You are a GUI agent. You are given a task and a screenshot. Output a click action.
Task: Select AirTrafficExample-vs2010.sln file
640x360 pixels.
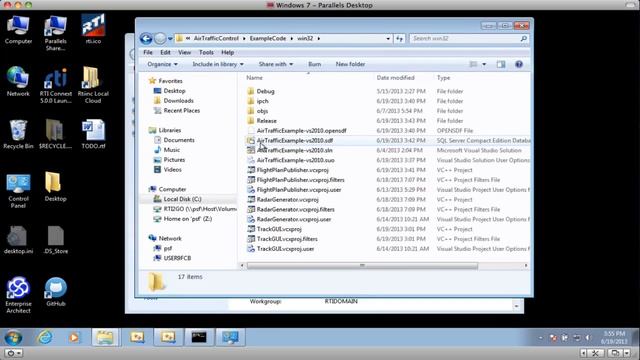[294, 150]
